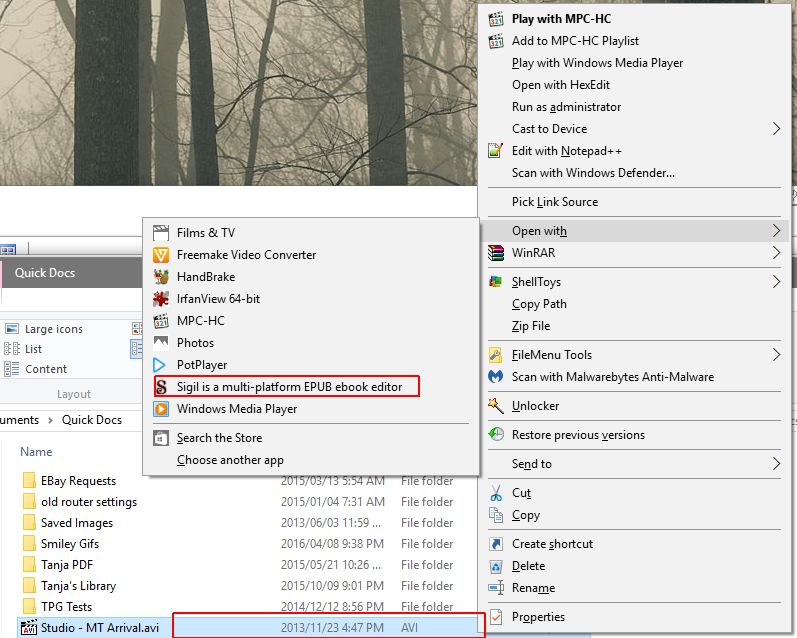Click the Films & TV clapperboard icon
Image resolution: width=797 pixels, height=638 pixels.
(x=161, y=233)
